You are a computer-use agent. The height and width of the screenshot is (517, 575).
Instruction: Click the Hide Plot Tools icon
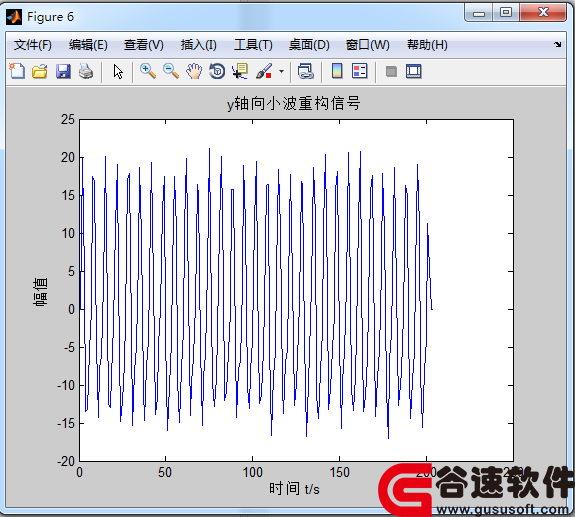391,71
